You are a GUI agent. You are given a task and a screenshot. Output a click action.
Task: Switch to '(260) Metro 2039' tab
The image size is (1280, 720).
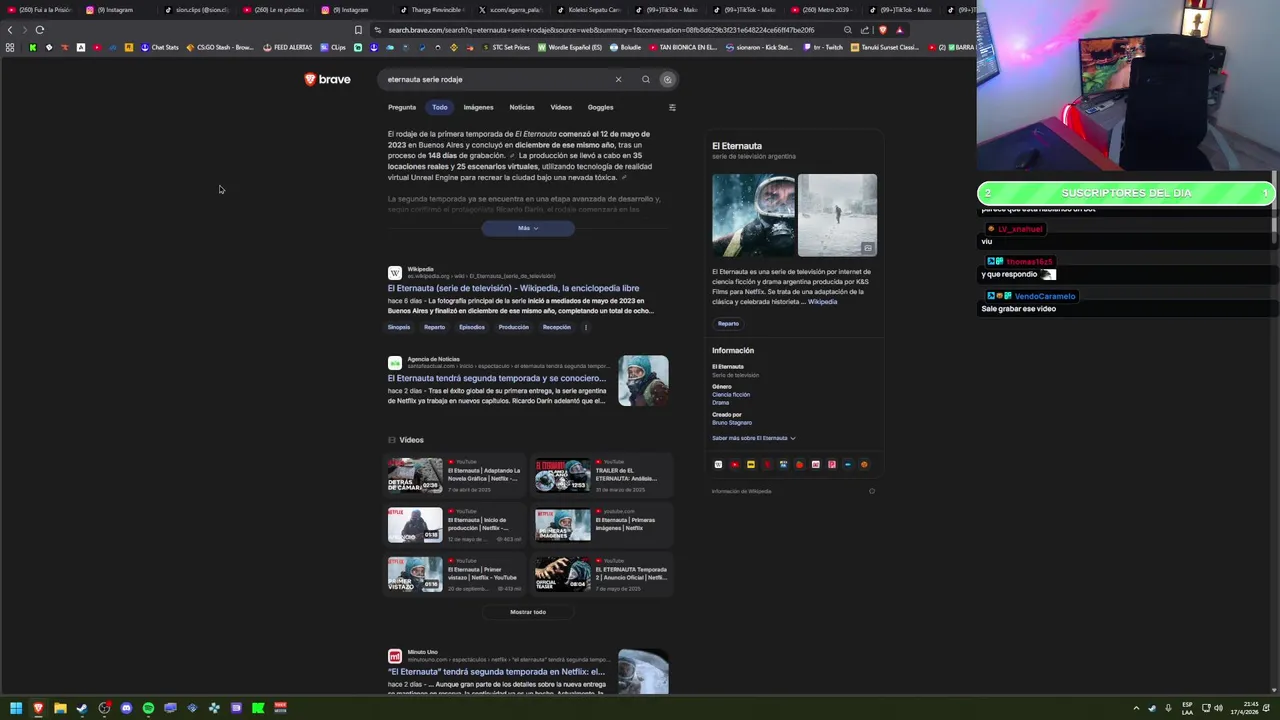coord(824,10)
